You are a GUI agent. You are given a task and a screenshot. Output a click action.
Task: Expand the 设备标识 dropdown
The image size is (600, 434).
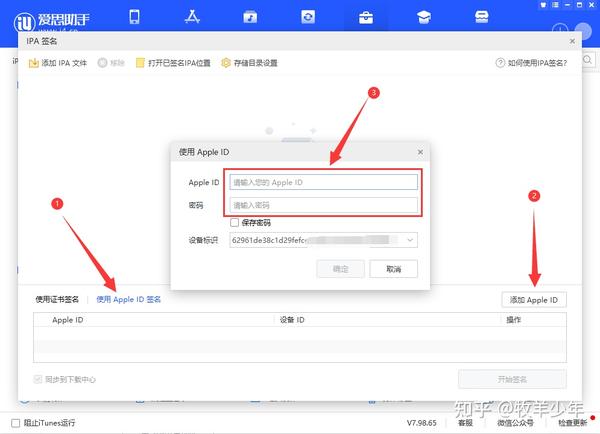coord(410,240)
